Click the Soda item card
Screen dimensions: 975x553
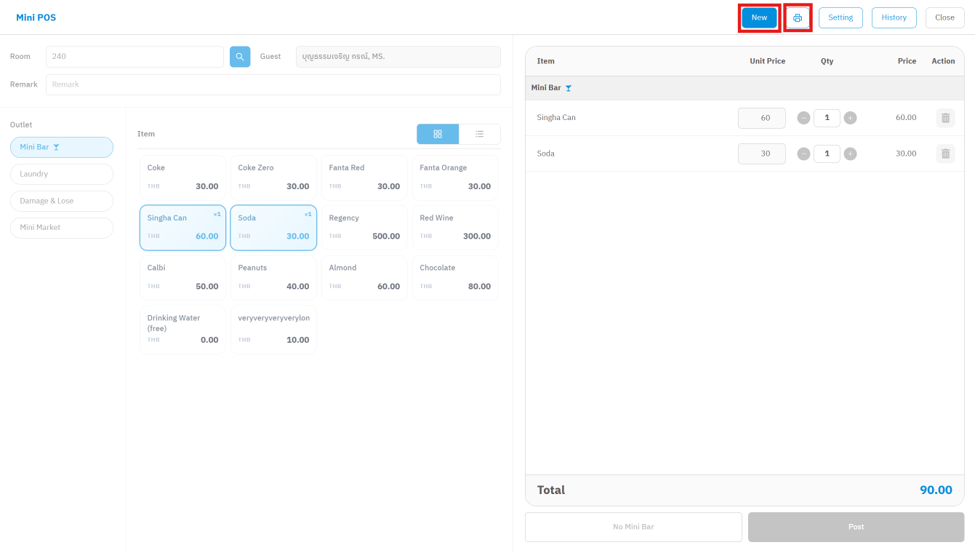[x=274, y=228]
